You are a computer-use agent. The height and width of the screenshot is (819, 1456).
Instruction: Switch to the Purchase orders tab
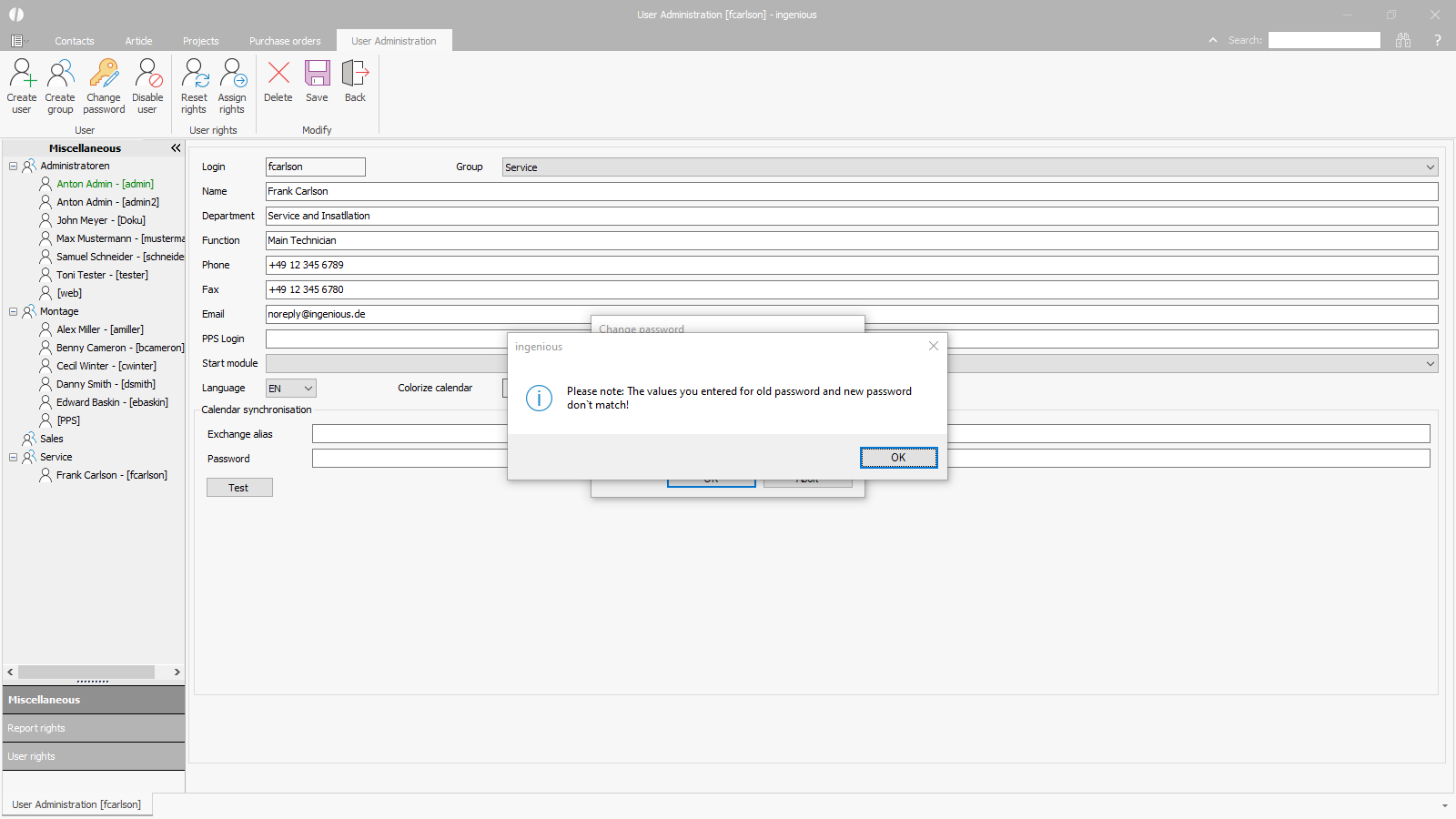285,41
